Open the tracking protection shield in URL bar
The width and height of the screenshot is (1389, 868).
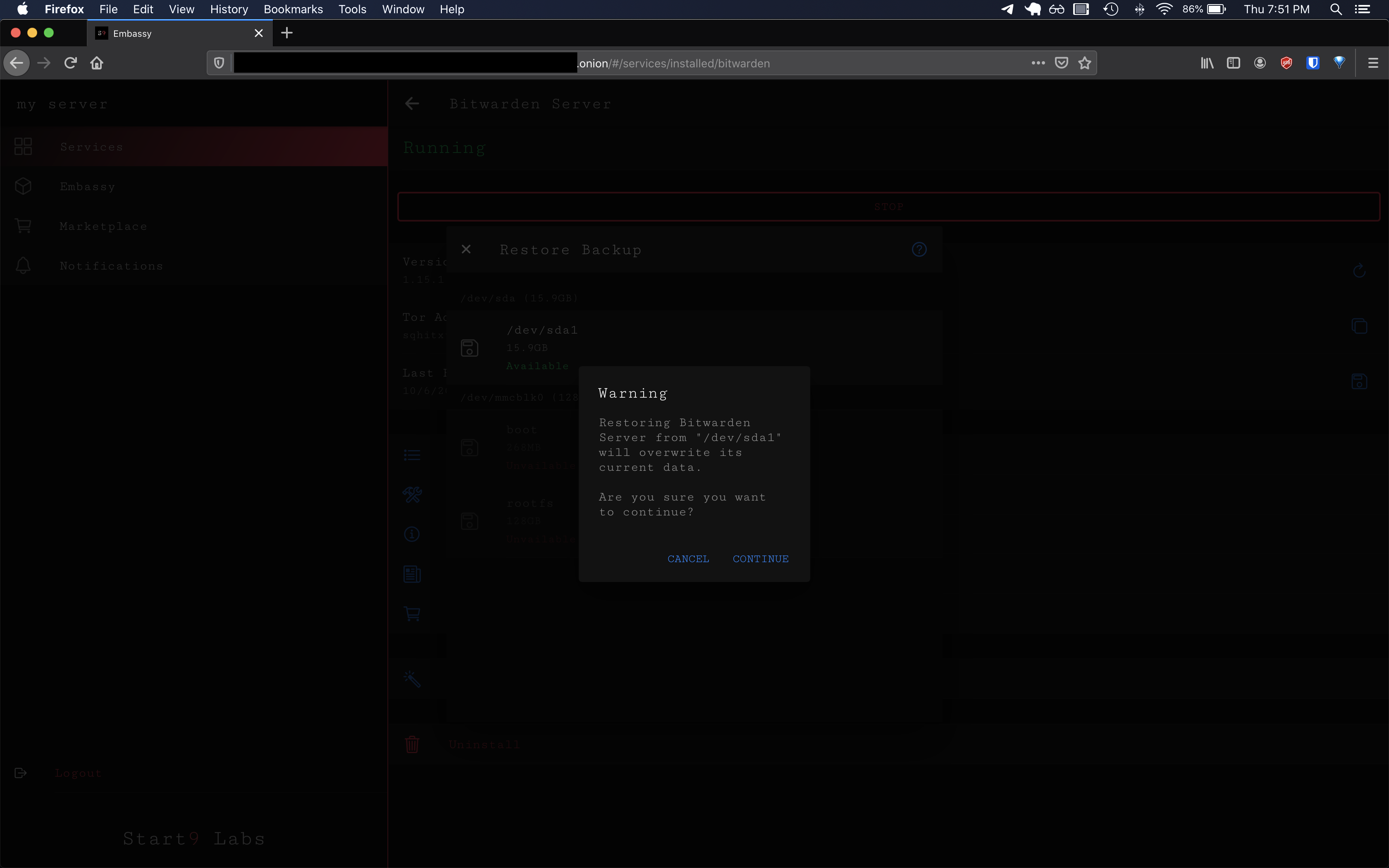tap(219, 63)
